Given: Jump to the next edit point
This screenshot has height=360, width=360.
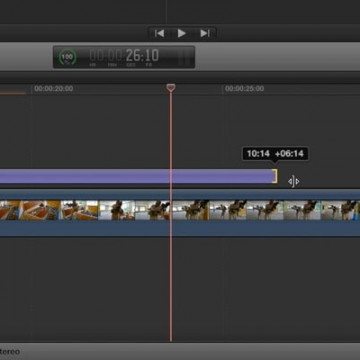Looking at the screenshot, I should (204, 33).
